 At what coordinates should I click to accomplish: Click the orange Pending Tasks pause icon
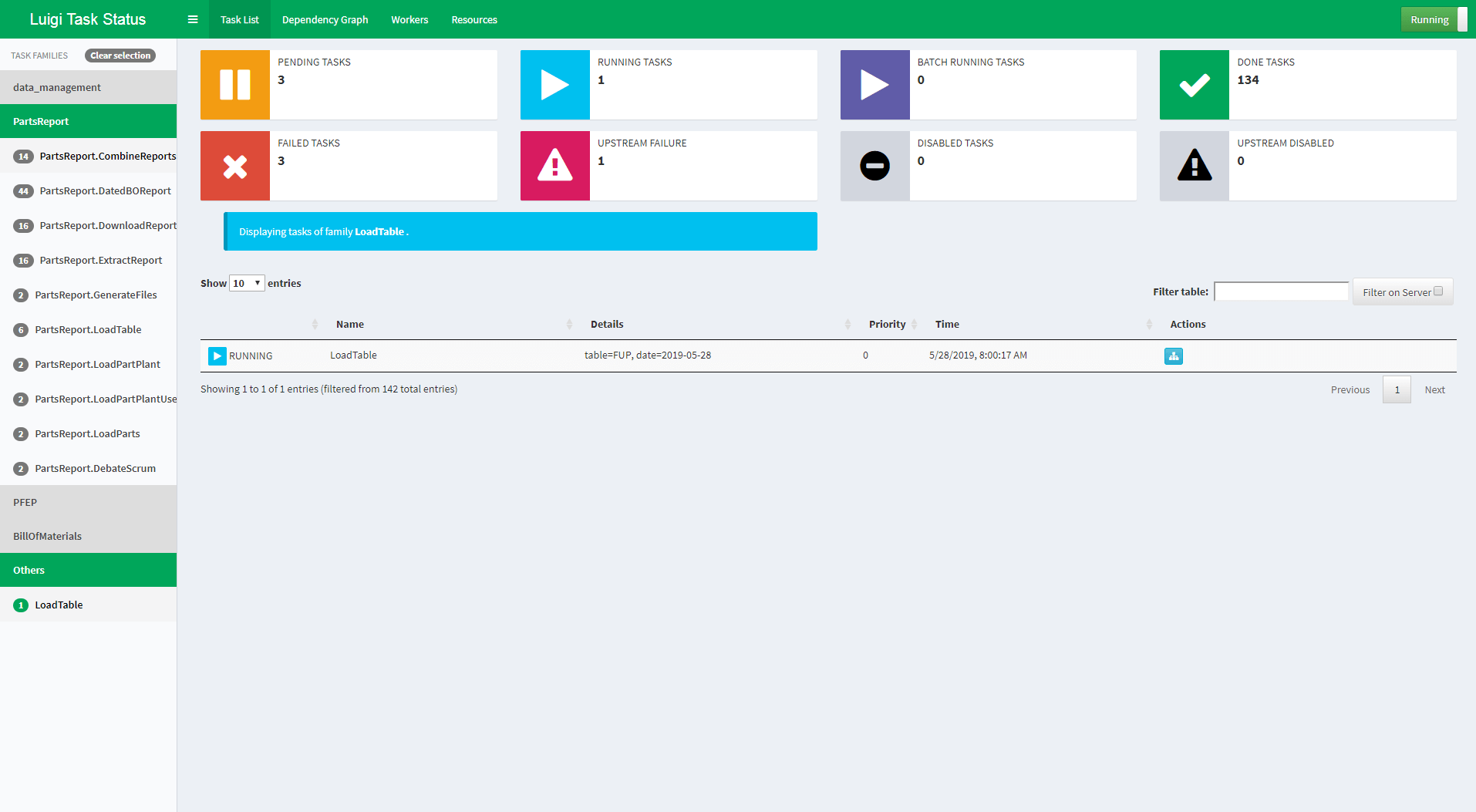[x=235, y=85]
